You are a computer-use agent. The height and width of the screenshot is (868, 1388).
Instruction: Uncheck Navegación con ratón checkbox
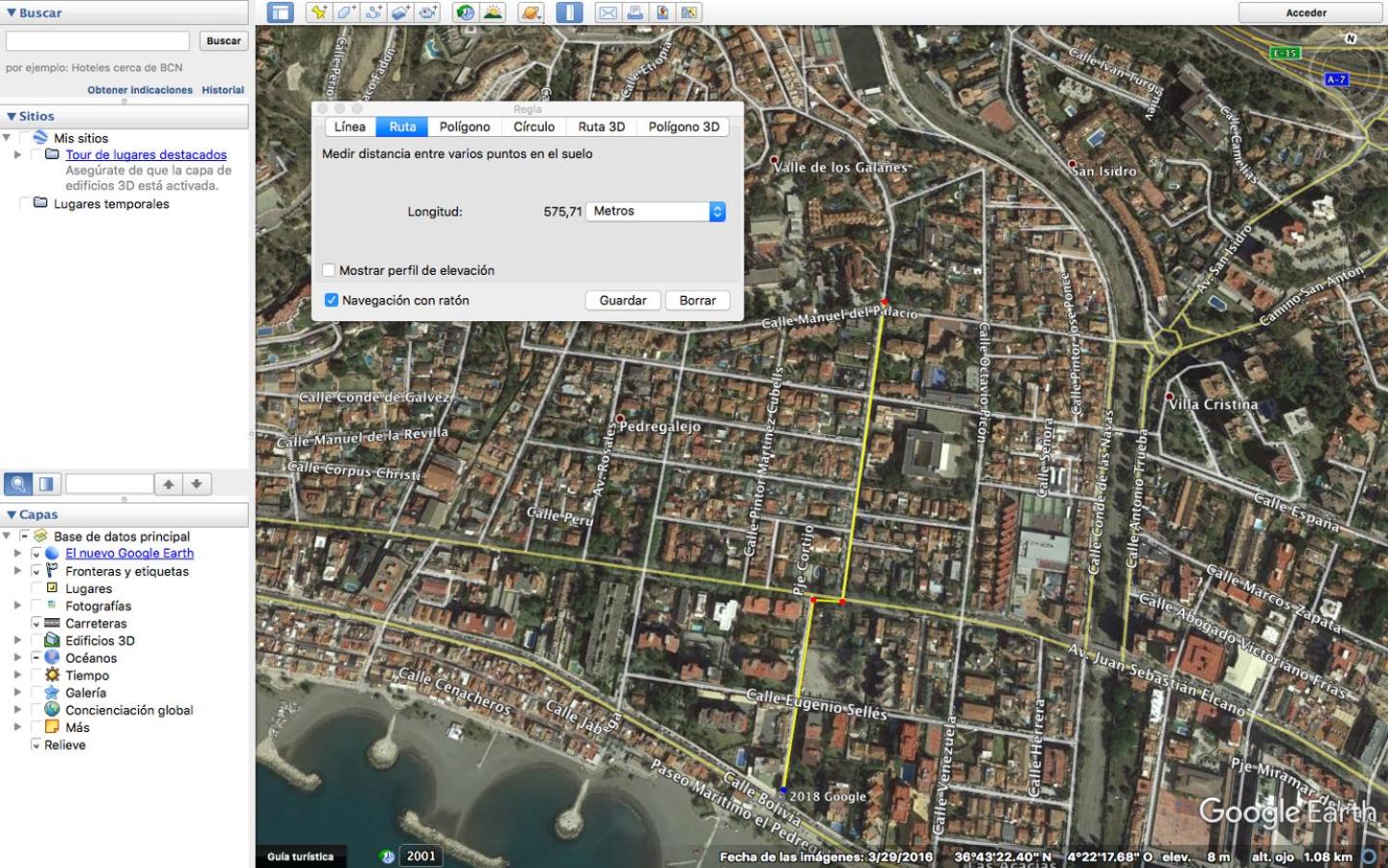(331, 300)
